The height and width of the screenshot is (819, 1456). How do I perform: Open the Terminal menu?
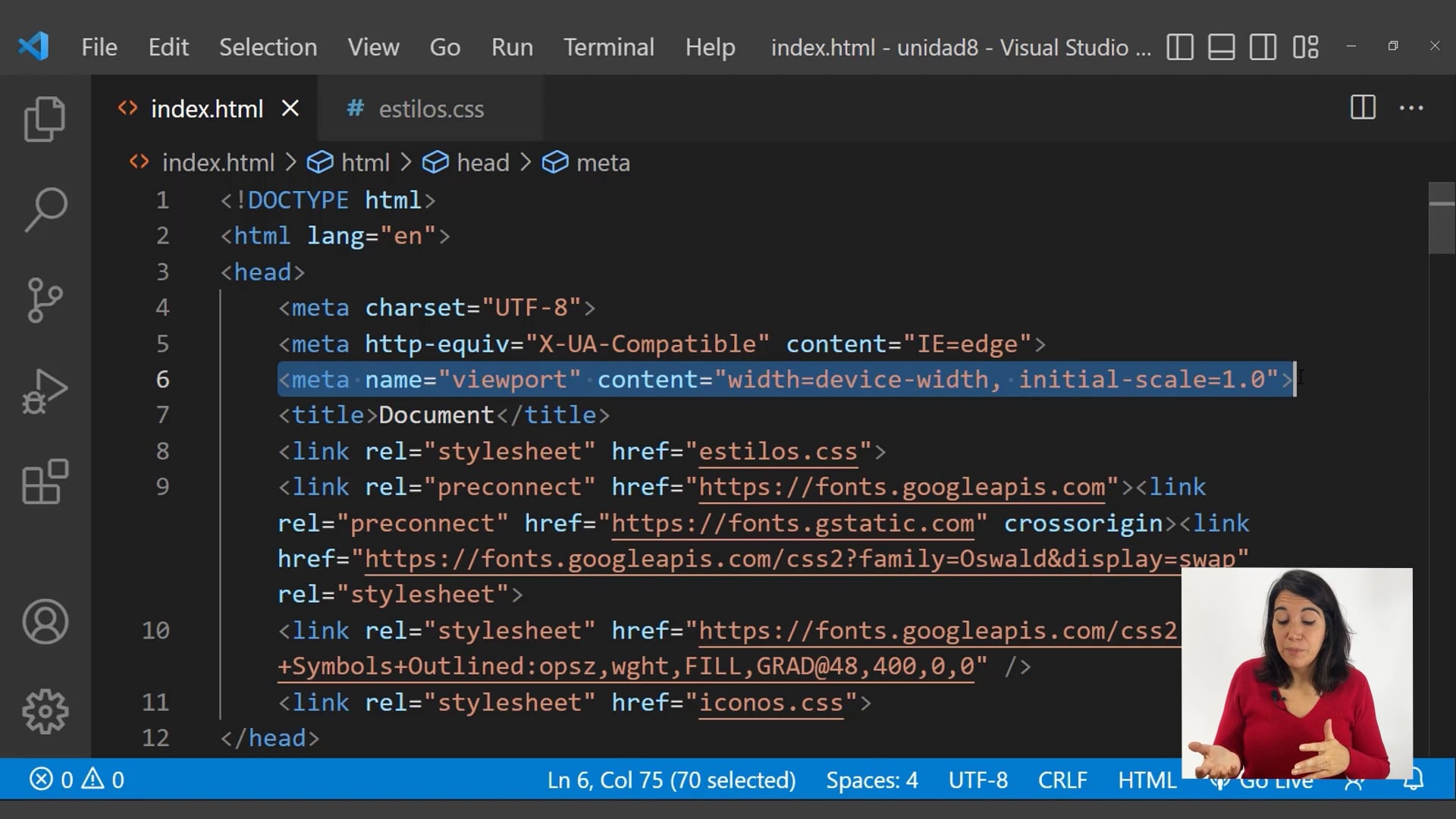click(608, 47)
